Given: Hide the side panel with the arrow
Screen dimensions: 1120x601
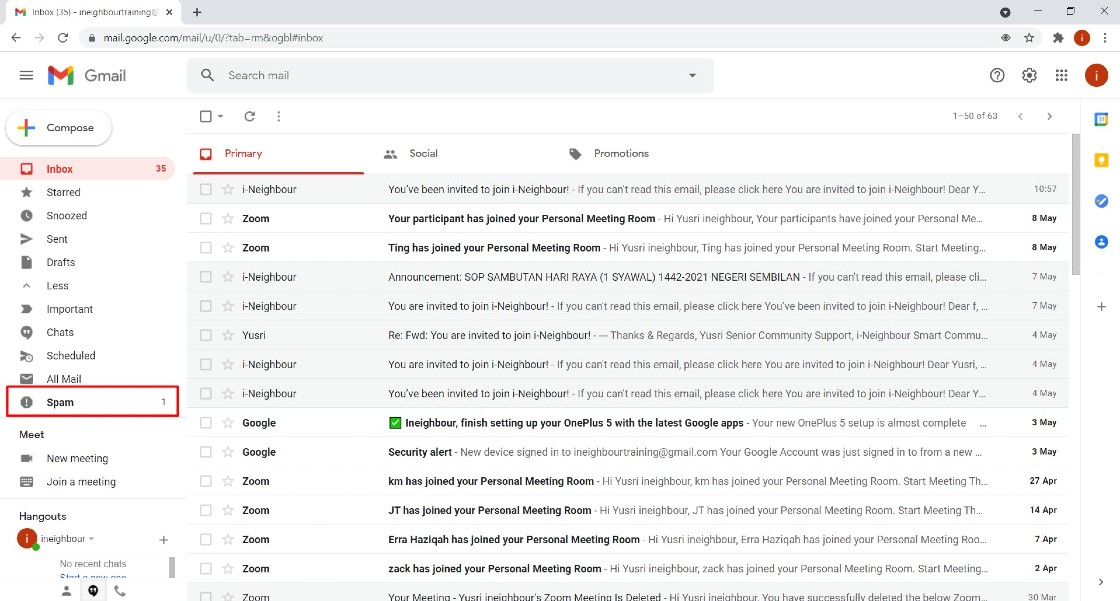Looking at the screenshot, I should coord(1101,582).
